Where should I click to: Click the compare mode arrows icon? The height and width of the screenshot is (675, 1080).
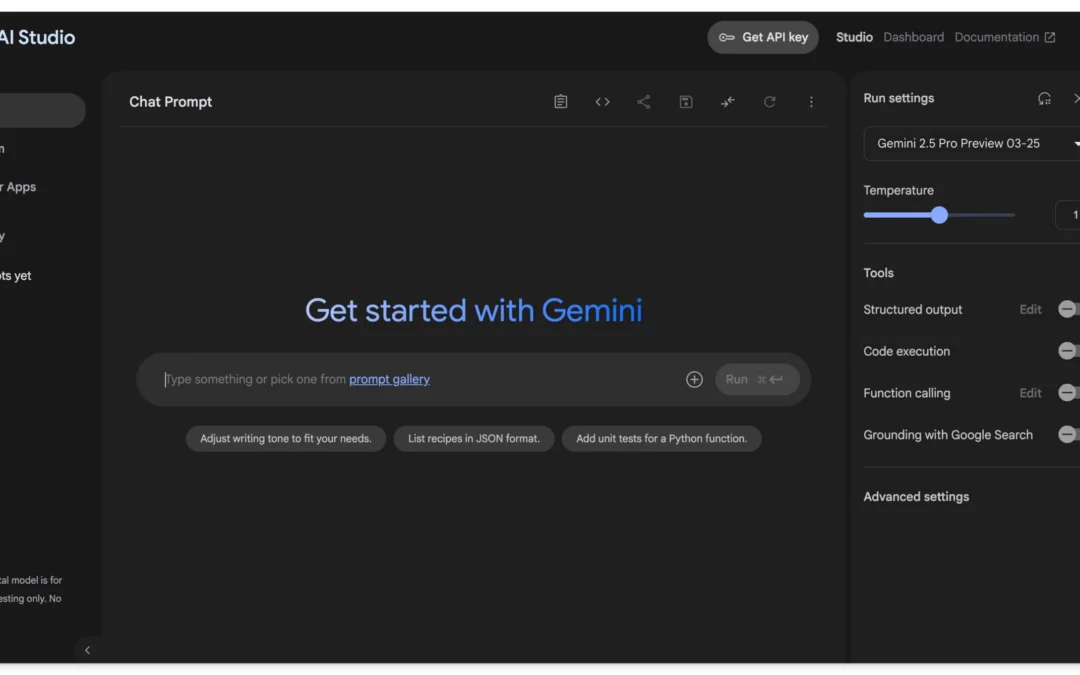728,102
